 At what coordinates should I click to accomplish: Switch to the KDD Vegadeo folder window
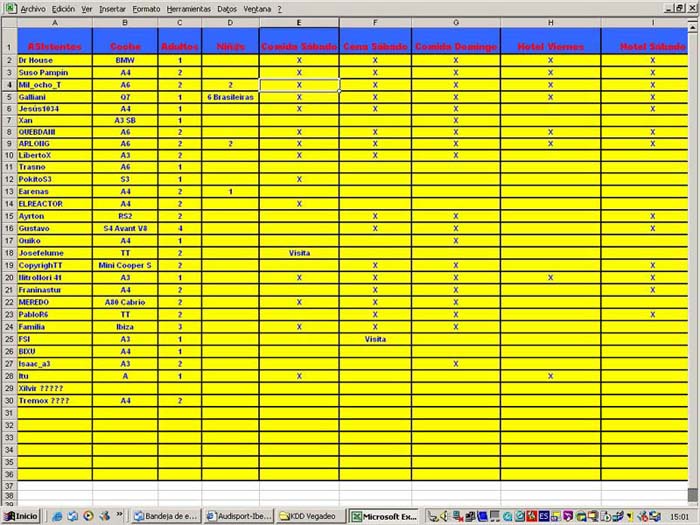click(x=310, y=516)
